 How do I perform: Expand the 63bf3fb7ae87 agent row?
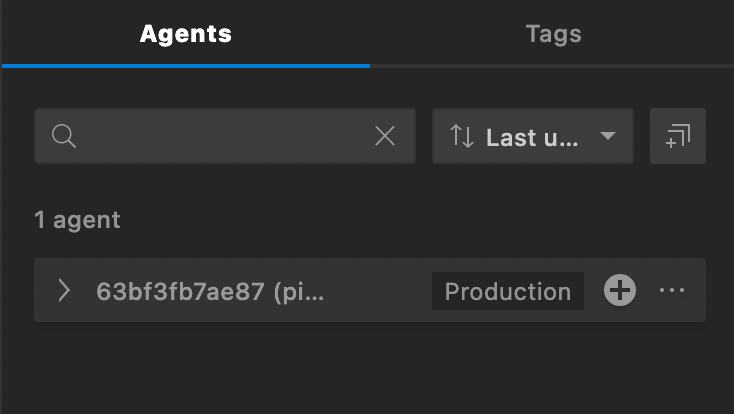click(x=64, y=291)
